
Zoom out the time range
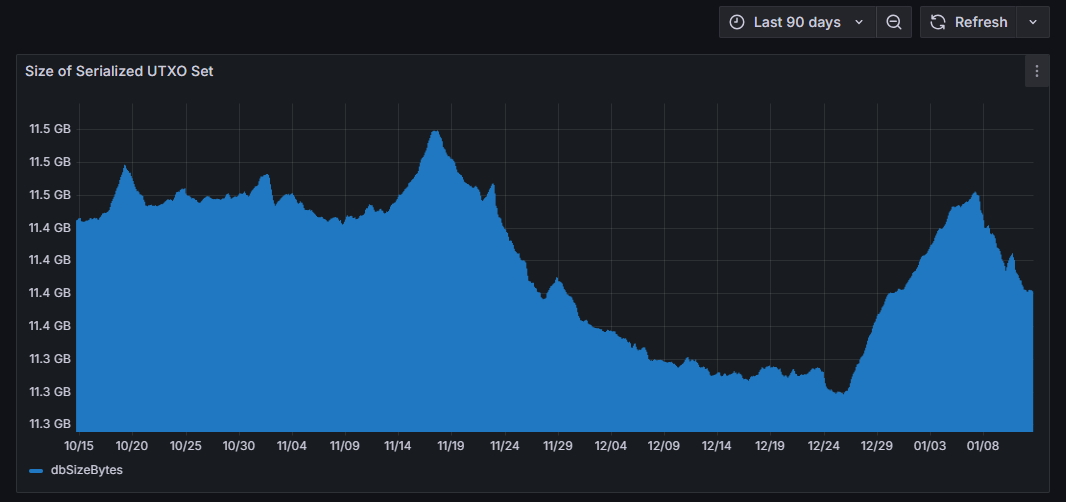point(894,22)
